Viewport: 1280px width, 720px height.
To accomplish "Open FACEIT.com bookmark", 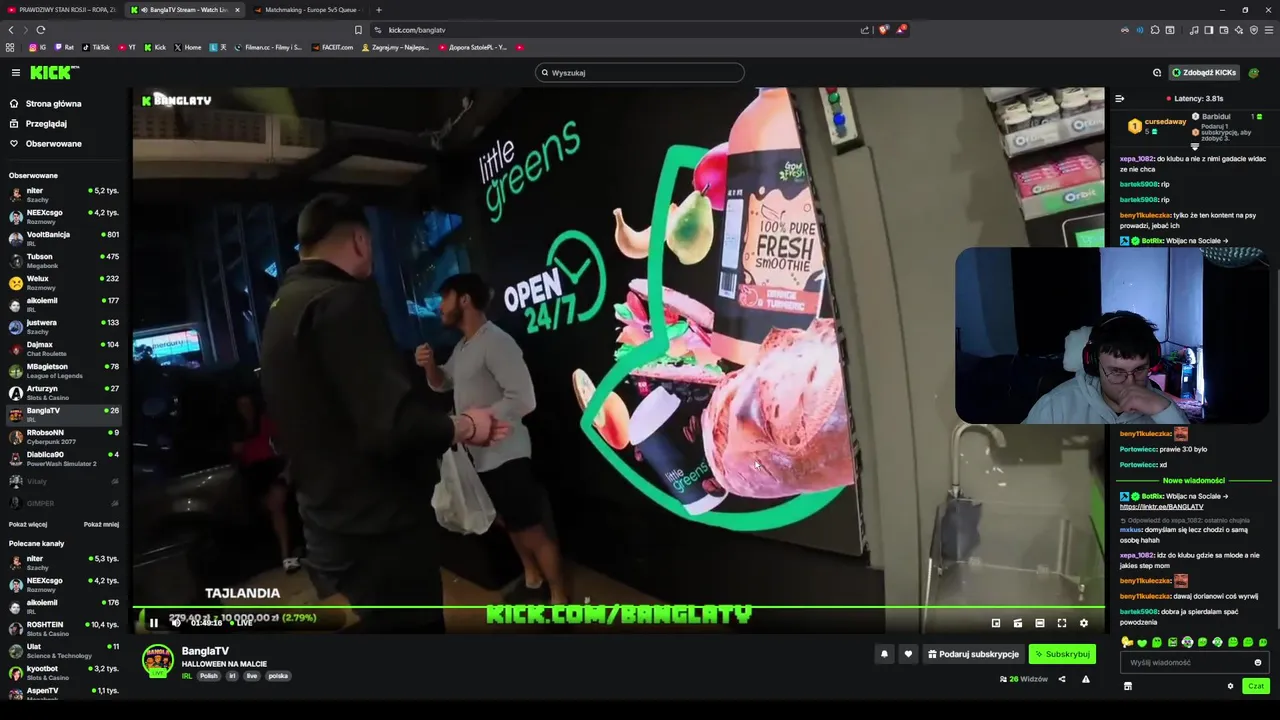I will pos(333,47).
